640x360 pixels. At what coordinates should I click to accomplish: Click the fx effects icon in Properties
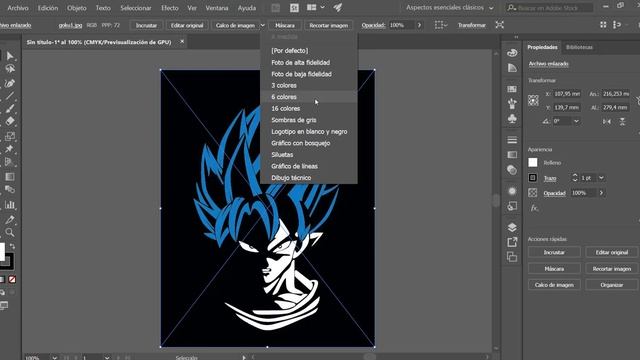tap(534, 208)
